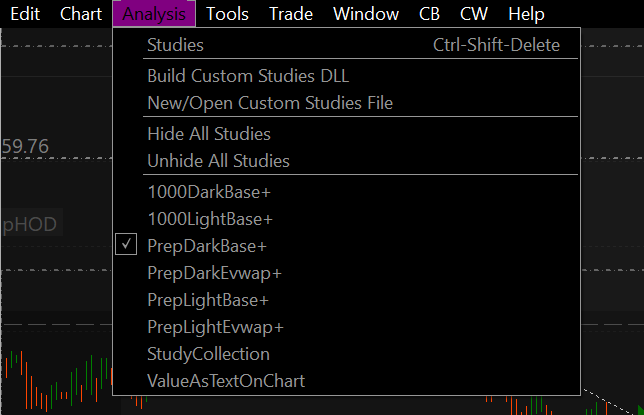
Task: Select the ValueAsTextOnChart entry
Action: pyautogui.click(x=226, y=380)
